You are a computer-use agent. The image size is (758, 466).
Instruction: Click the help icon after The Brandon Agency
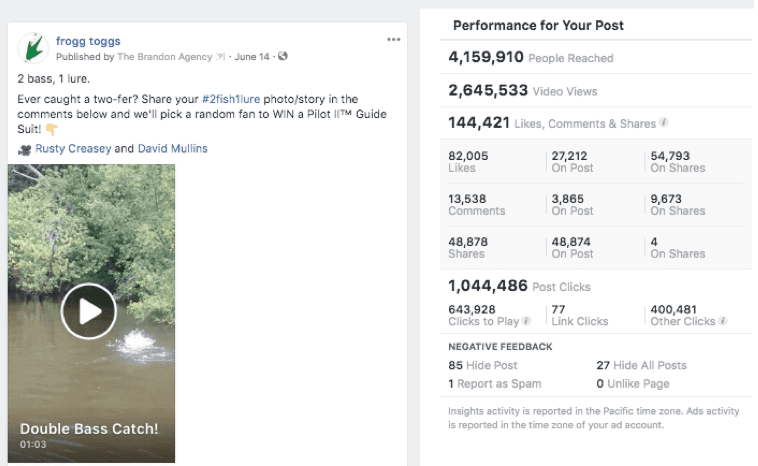tap(221, 57)
